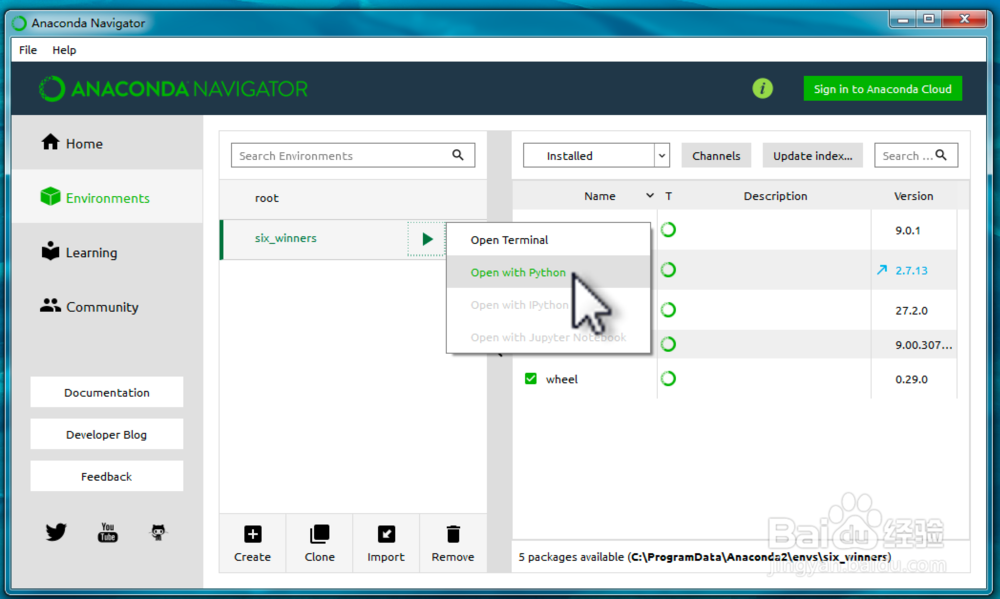Import an environment
This screenshot has height=599, width=1000.
pos(386,544)
